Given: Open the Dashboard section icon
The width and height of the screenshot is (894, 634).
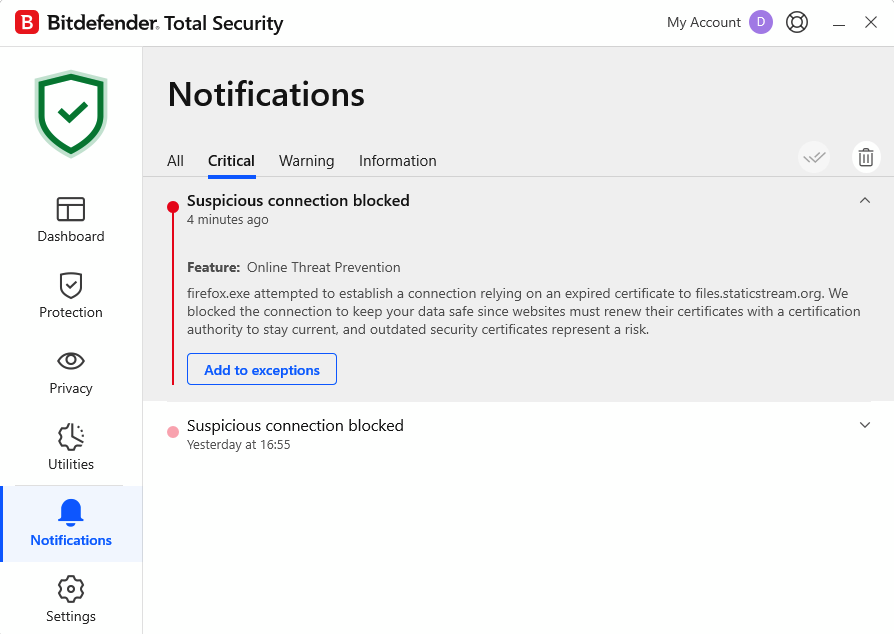Looking at the screenshot, I should click(70, 209).
